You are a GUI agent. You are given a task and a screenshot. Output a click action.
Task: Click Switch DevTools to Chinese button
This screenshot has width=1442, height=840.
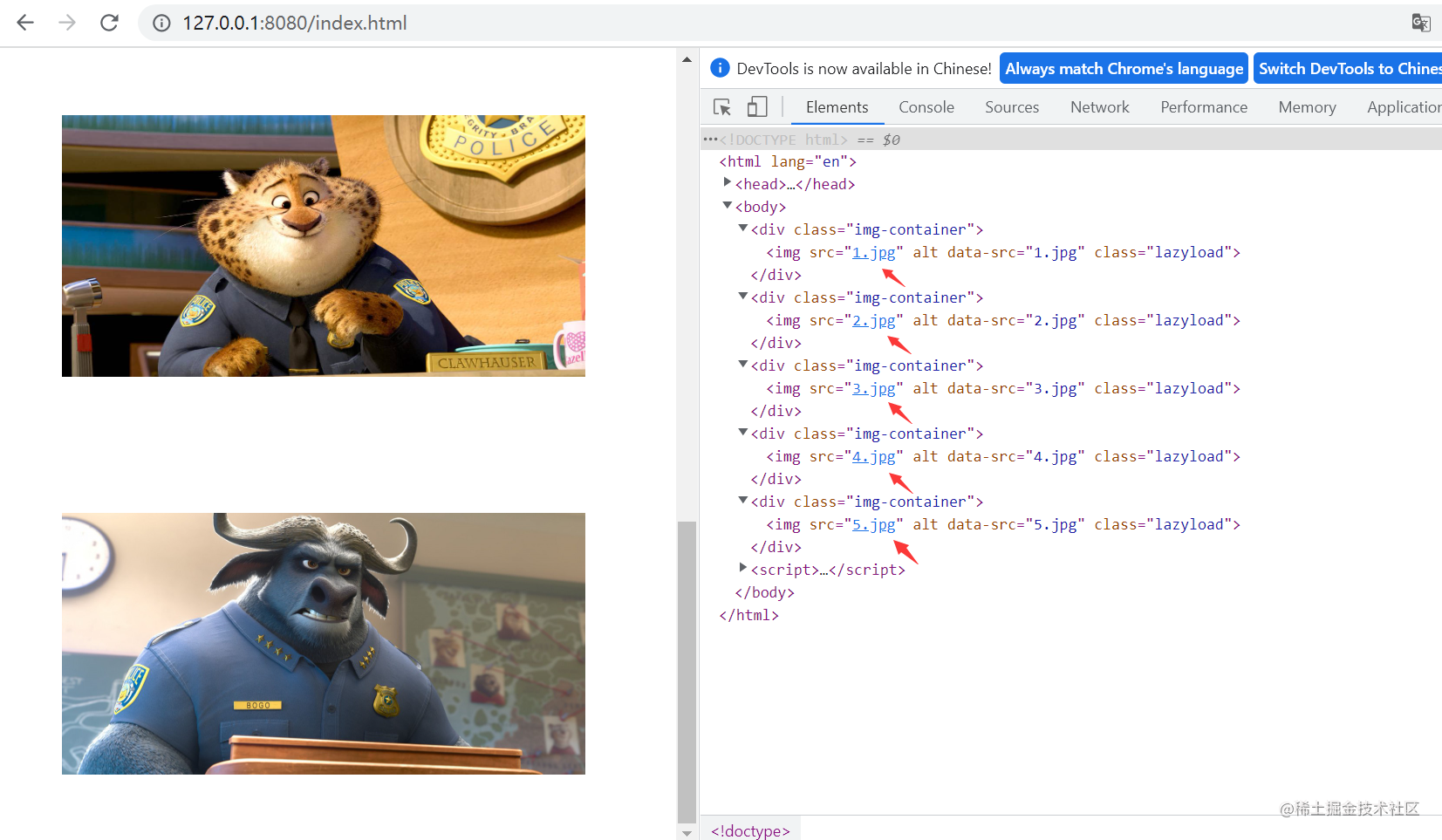click(x=1349, y=68)
